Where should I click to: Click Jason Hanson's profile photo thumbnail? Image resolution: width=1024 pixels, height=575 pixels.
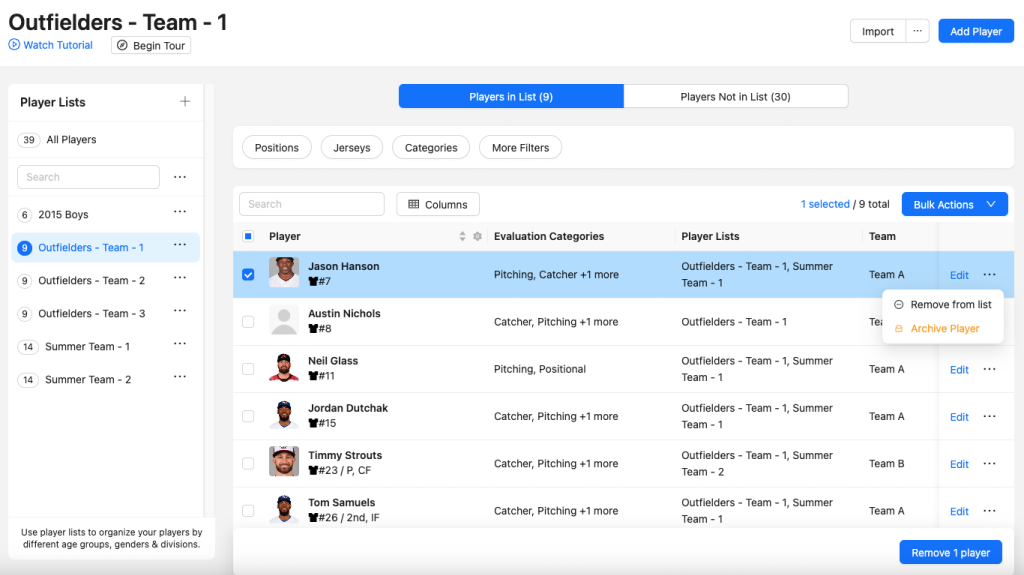point(284,273)
